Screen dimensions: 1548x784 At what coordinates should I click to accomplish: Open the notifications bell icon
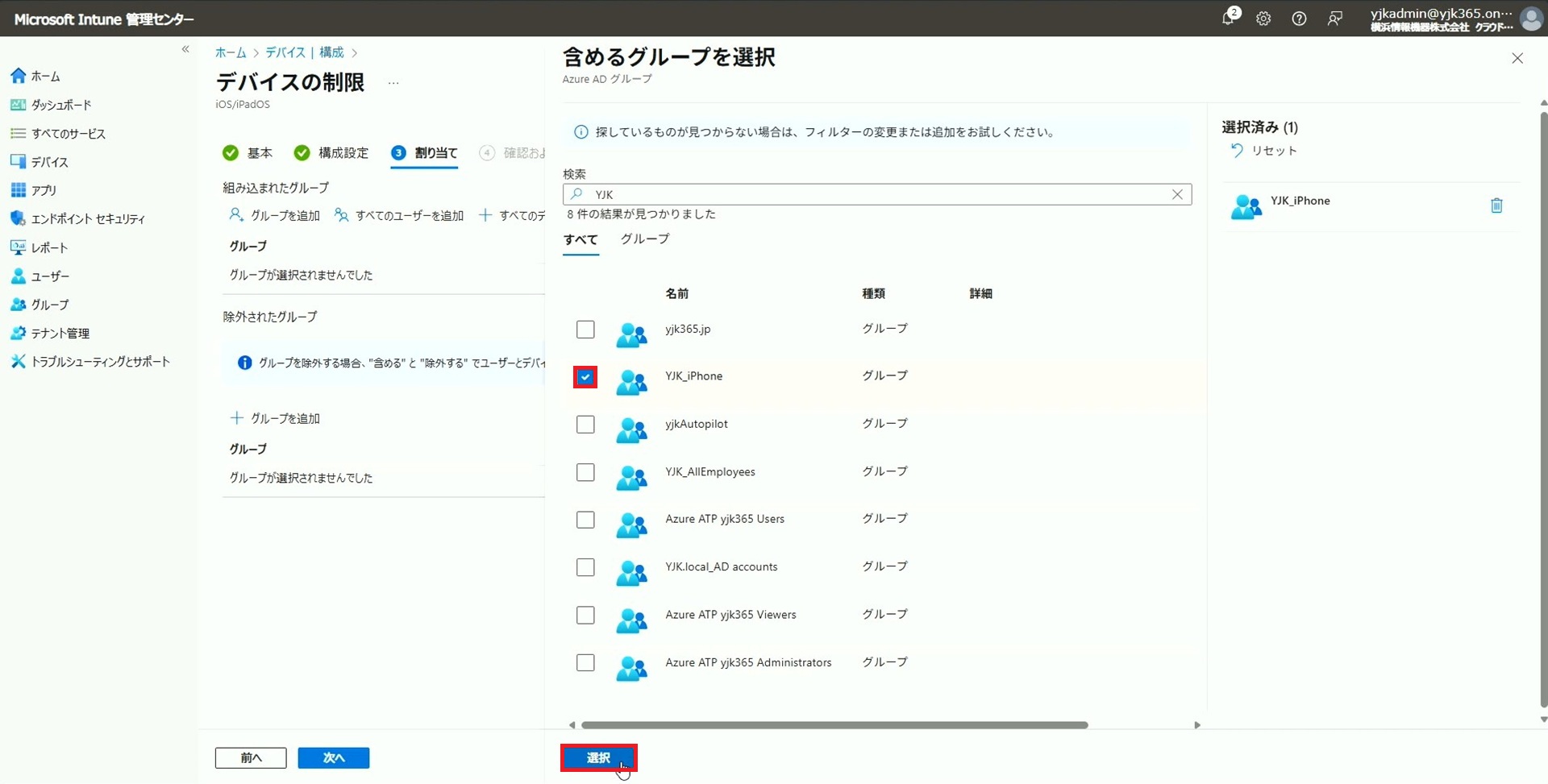[1228, 18]
